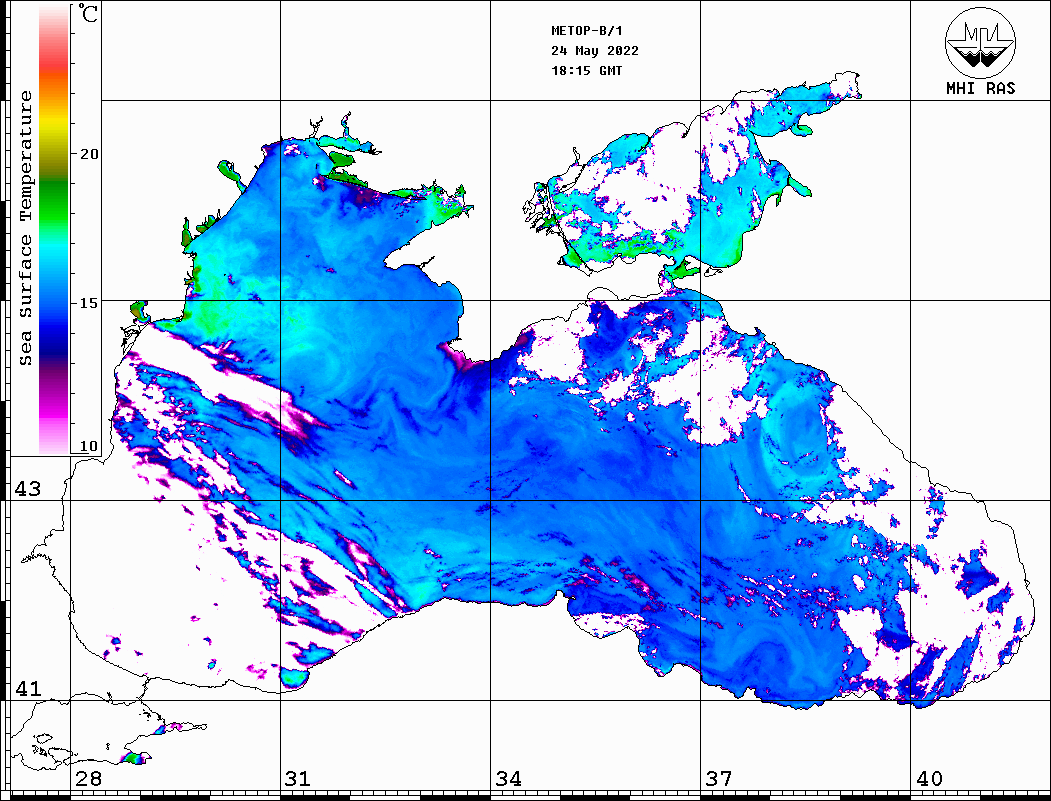Click the '10' value on color scale
Viewport: 1051px width, 801px height.
tap(89, 446)
